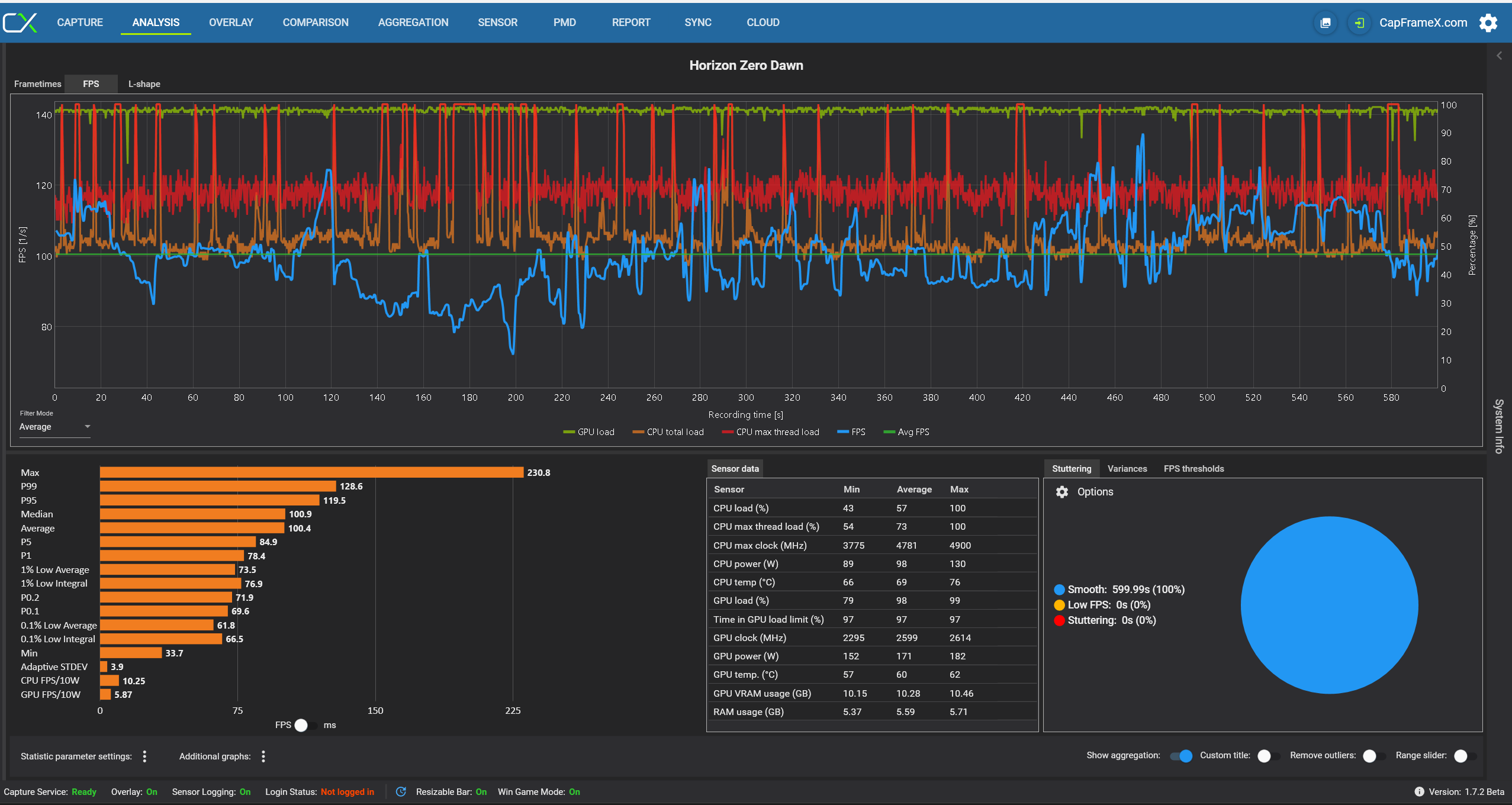Screen dimensions: 1512x805
Task: Click the version info icon
Action: [x=1419, y=791]
